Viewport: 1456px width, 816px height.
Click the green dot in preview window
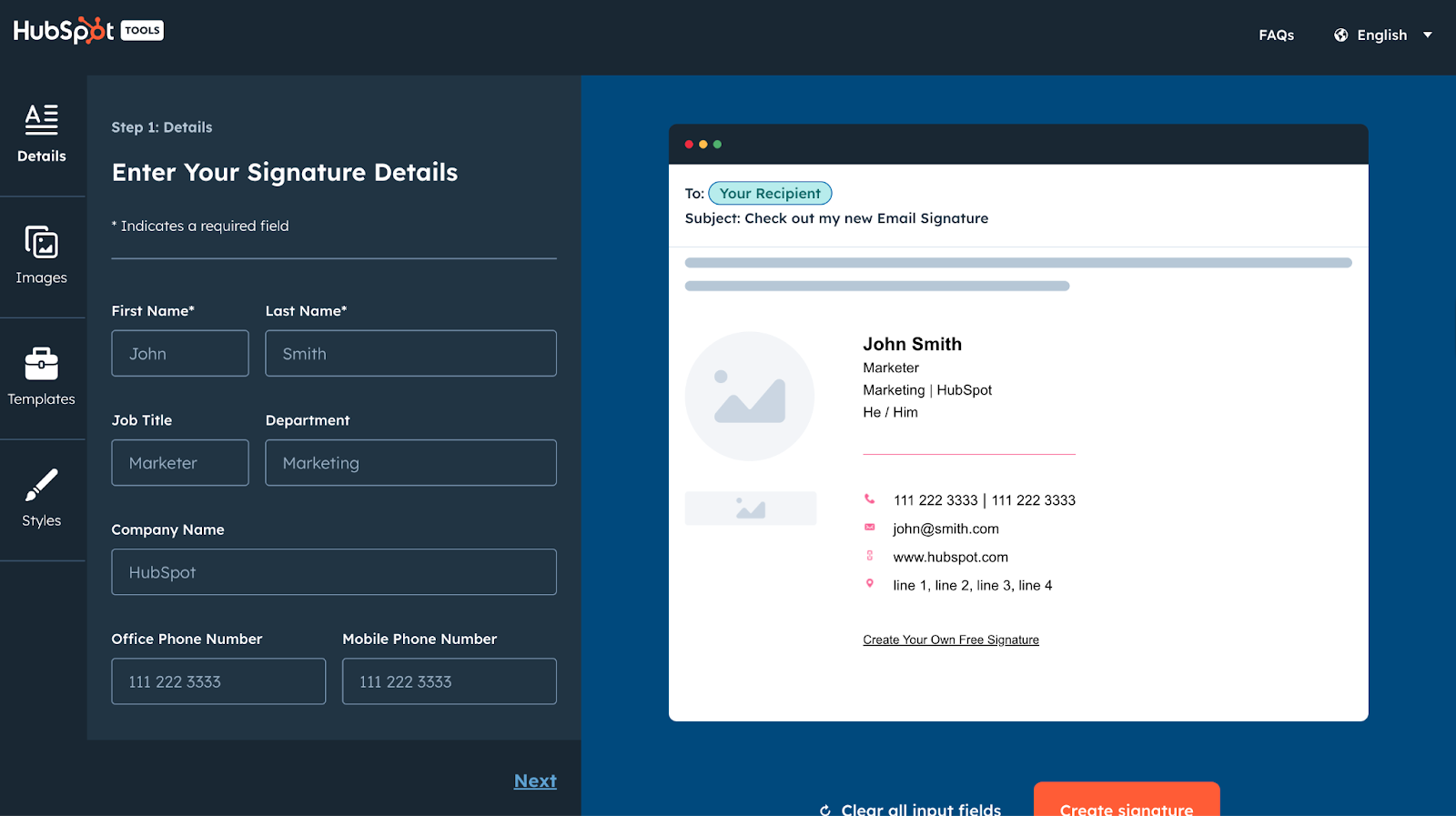click(717, 144)
